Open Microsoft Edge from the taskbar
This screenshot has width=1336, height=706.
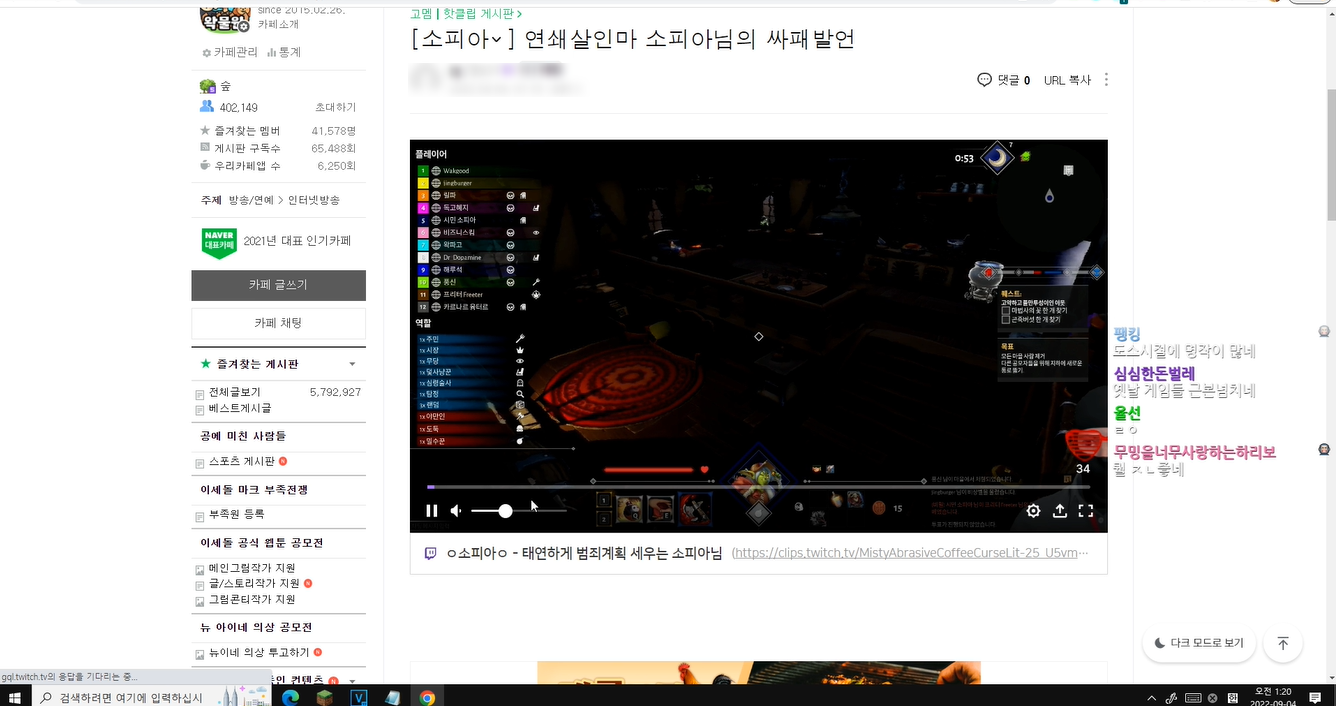tap(291, 697)
